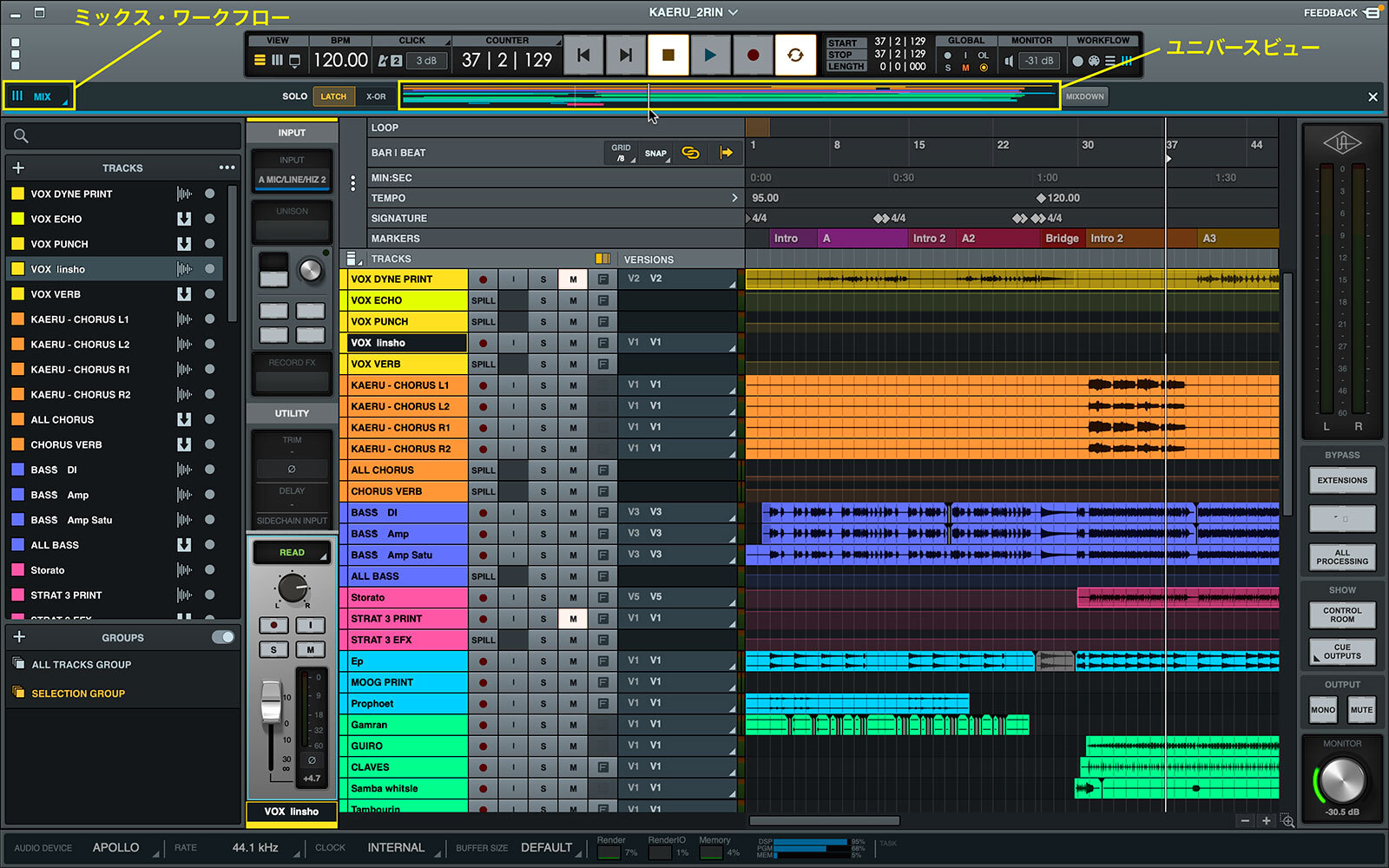Click the Bridge marker on timeline
This screenshot has height=868, width=1389.
[1061, 238]
